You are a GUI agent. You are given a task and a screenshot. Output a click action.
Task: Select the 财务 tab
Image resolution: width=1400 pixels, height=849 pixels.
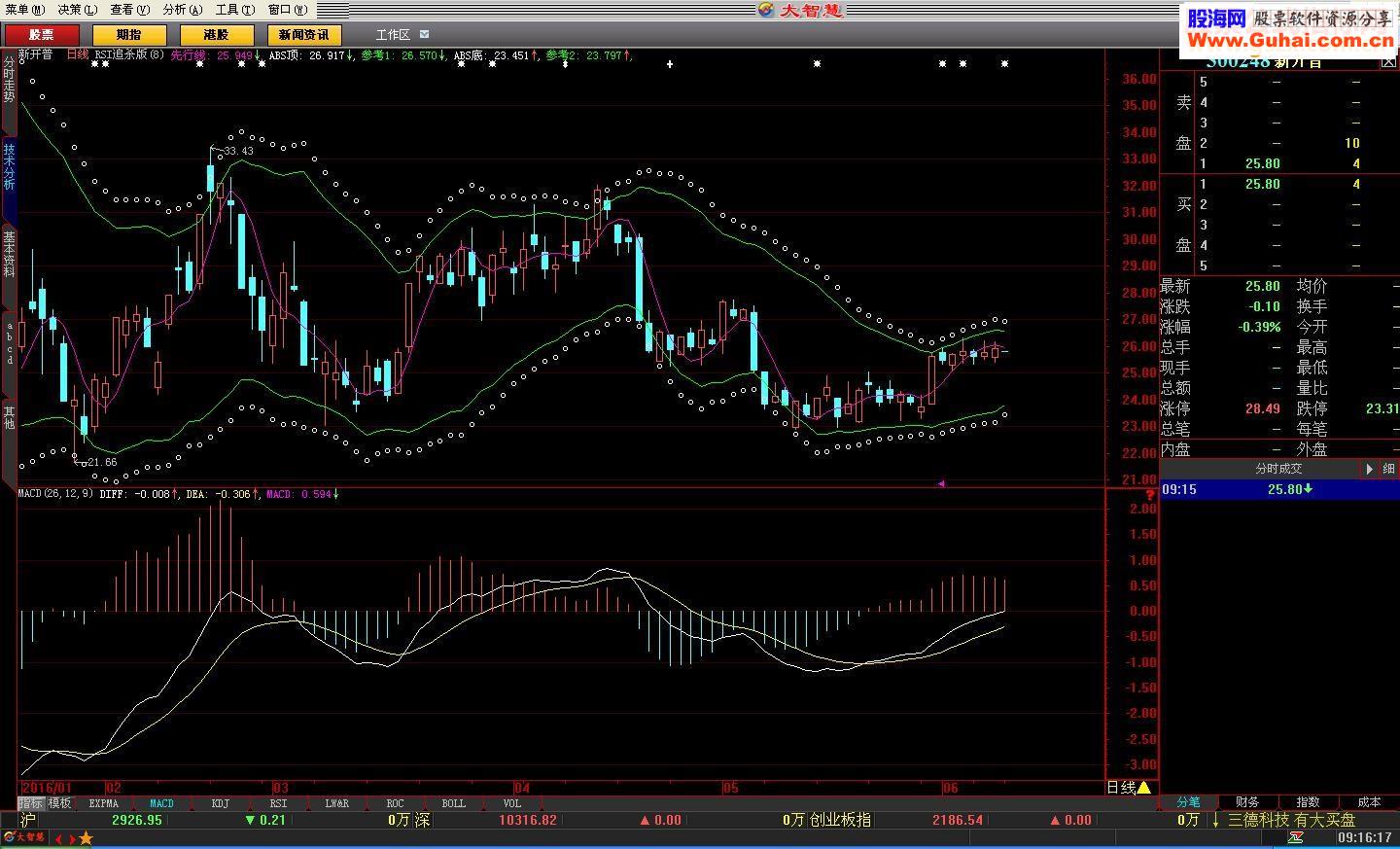1247,802
